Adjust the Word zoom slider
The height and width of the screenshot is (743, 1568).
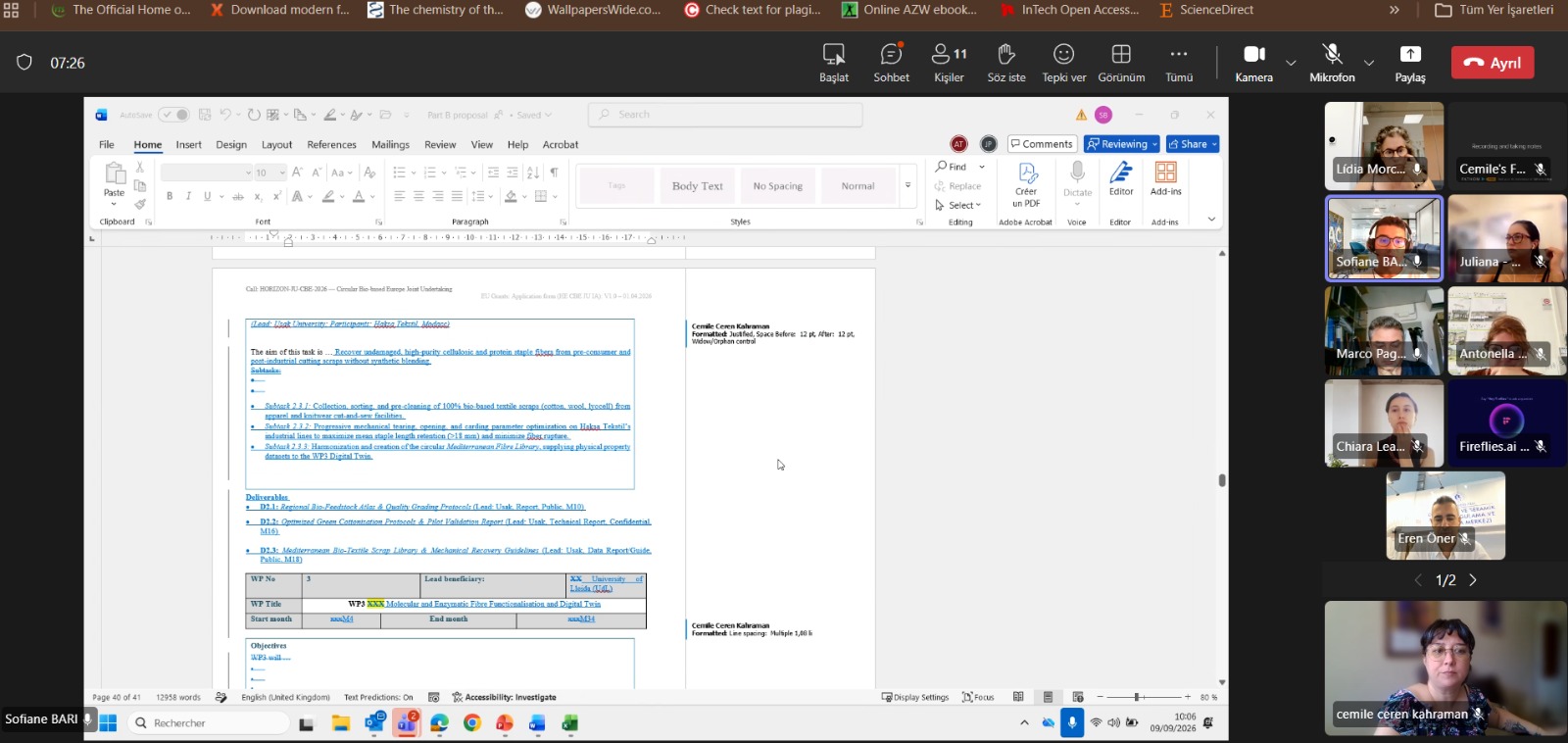tap(1137, 697)
